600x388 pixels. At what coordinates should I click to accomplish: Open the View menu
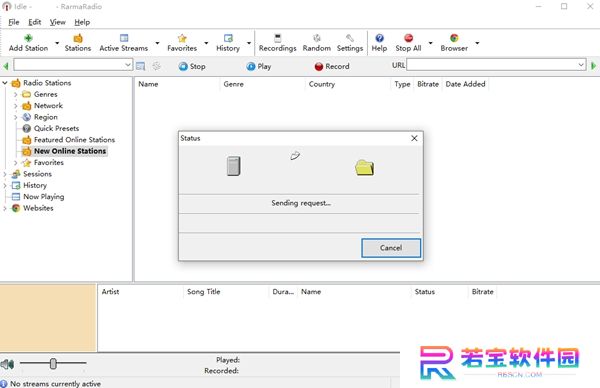[x=57, y=22]
